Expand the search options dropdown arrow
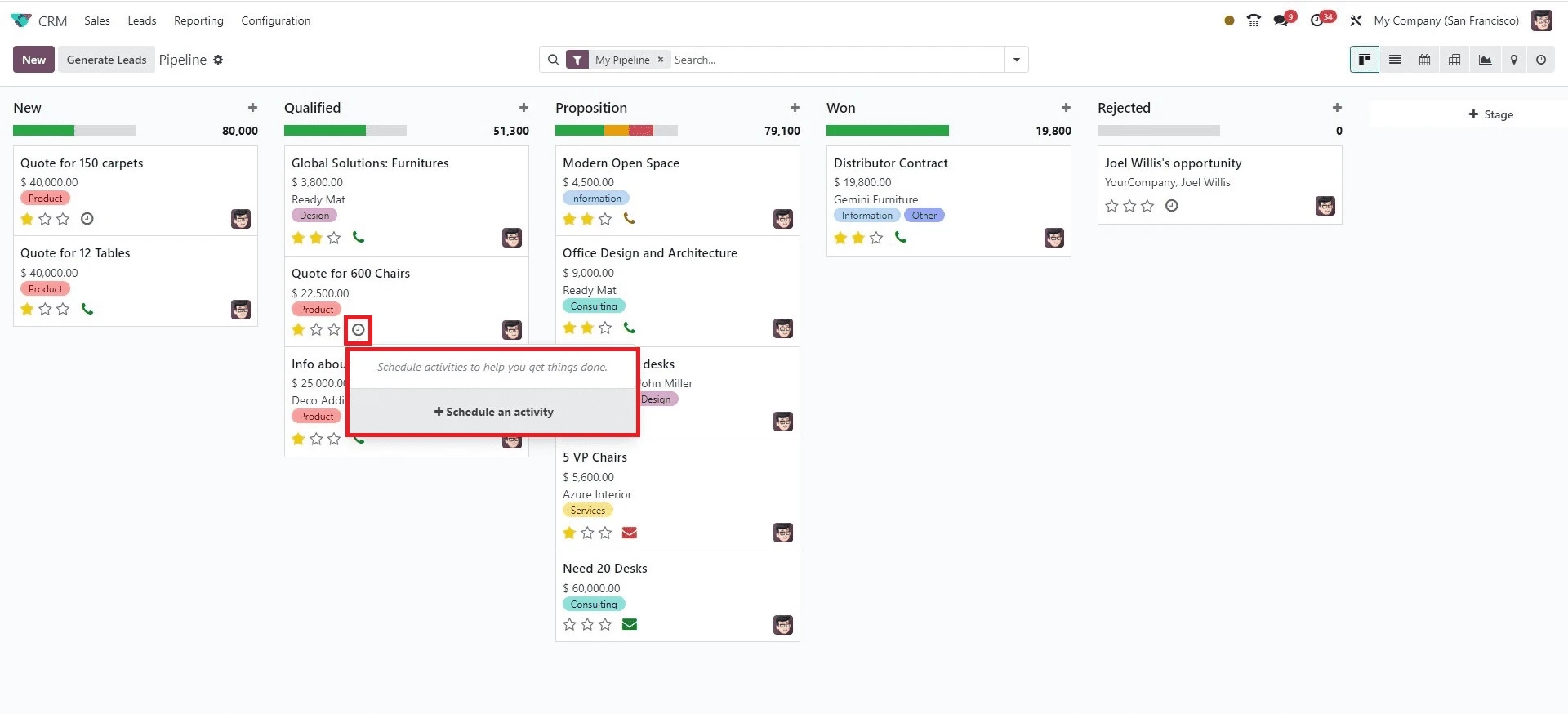This screenshot has width=1568, height=714. pyautogui.click(x=1017, y=60)
